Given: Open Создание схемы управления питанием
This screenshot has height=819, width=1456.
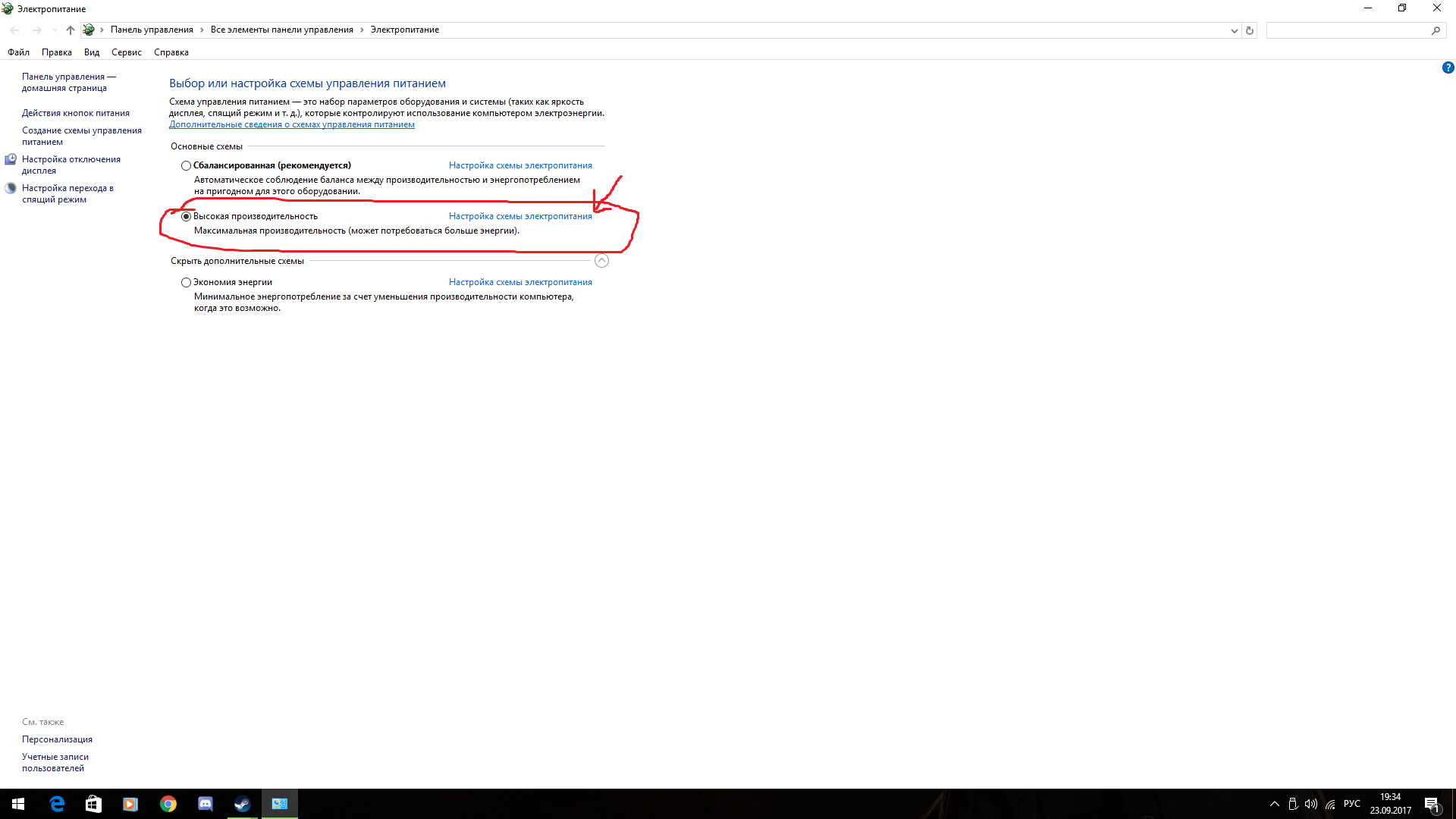Looking at the screenshot, I should [82, 136].
